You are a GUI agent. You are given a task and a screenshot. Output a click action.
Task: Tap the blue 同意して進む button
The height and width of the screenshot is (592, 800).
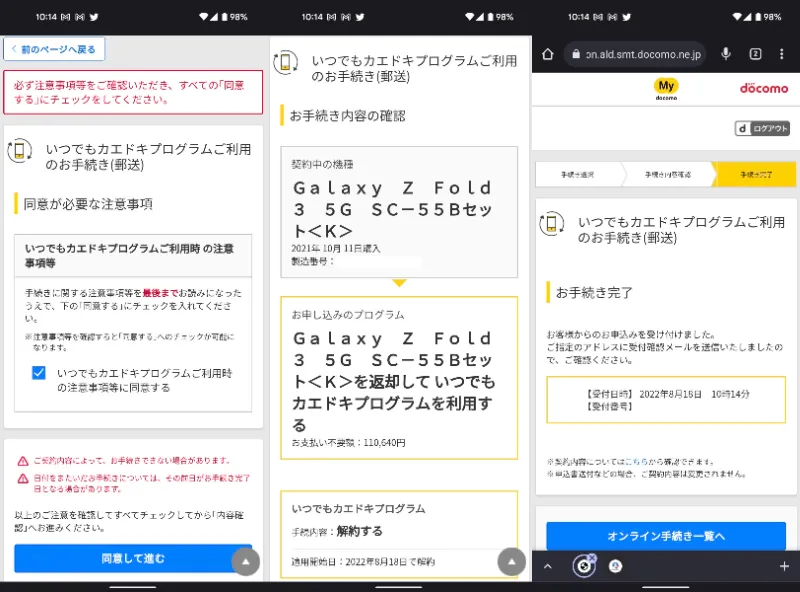[133, 558]
